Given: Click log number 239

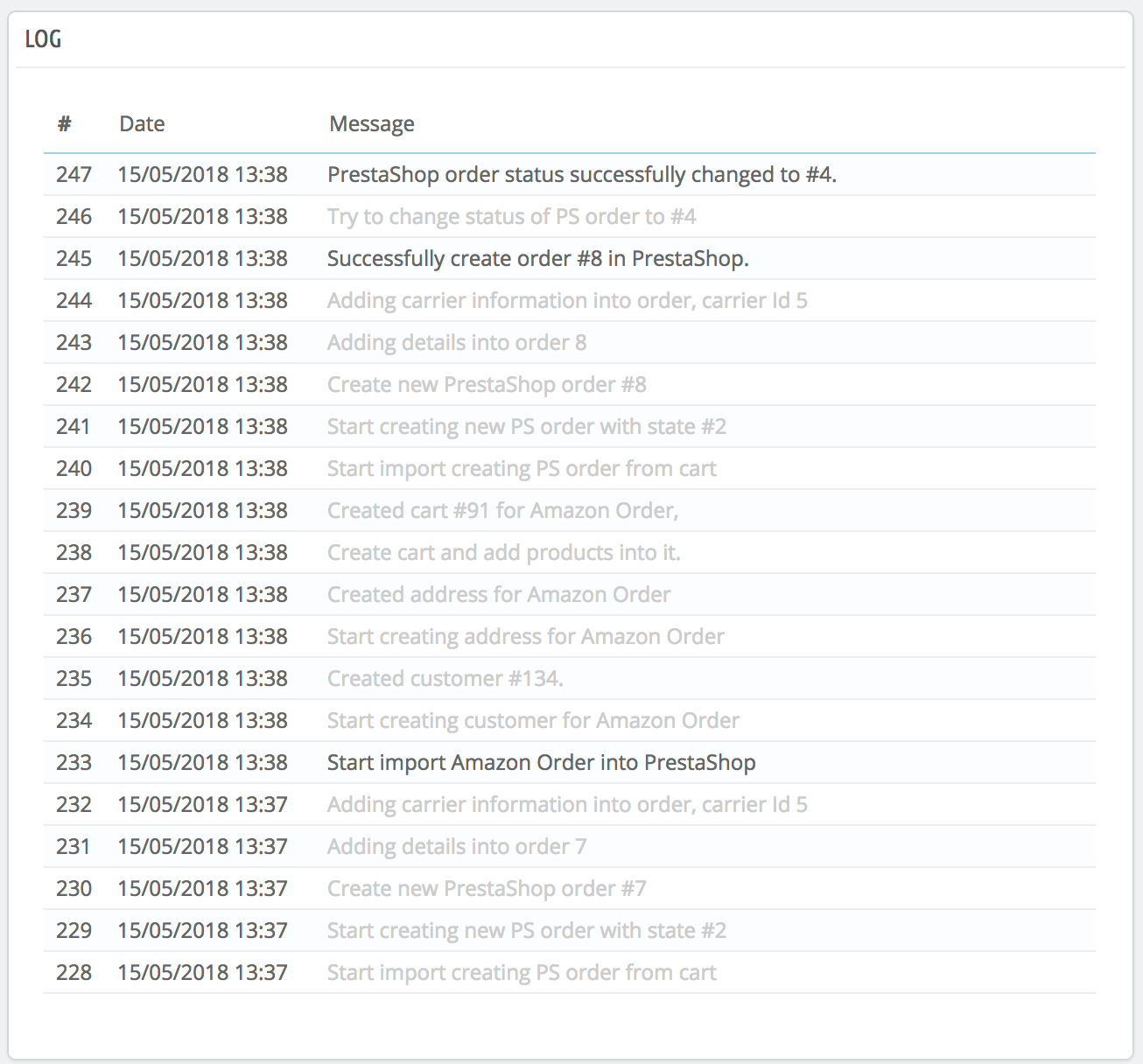Looking at the screenshot, I should [74, 510].
